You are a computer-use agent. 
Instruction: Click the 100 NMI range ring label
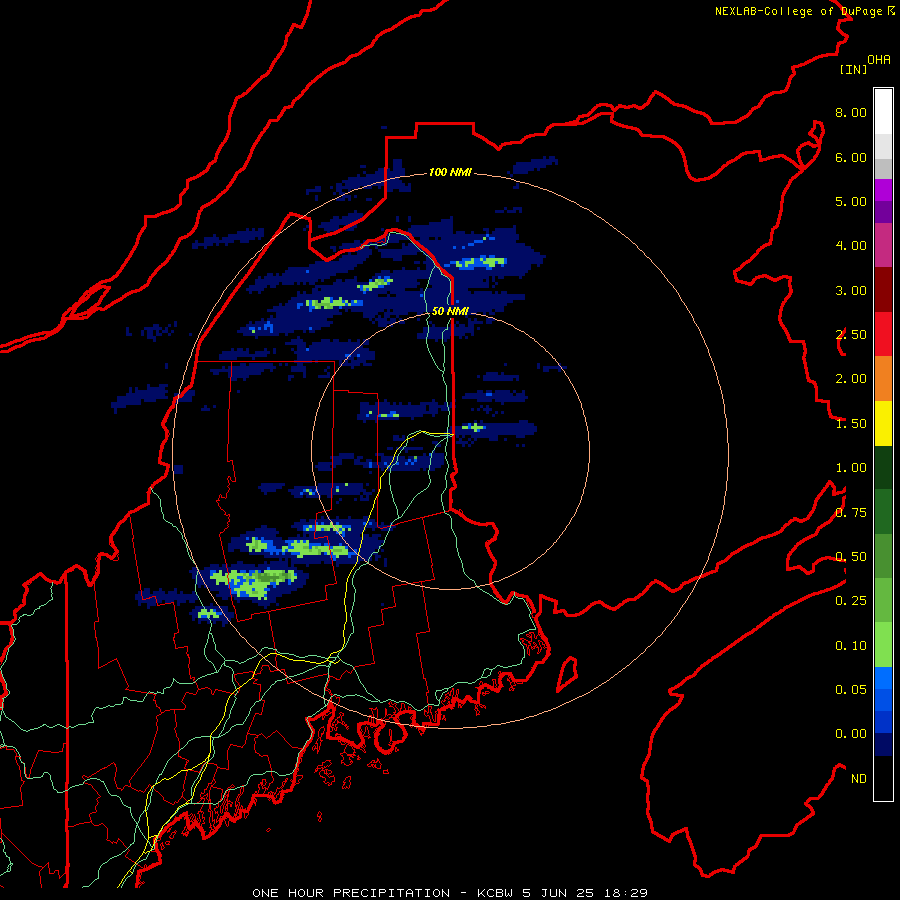pyautogui.click(x=450, y=172)
